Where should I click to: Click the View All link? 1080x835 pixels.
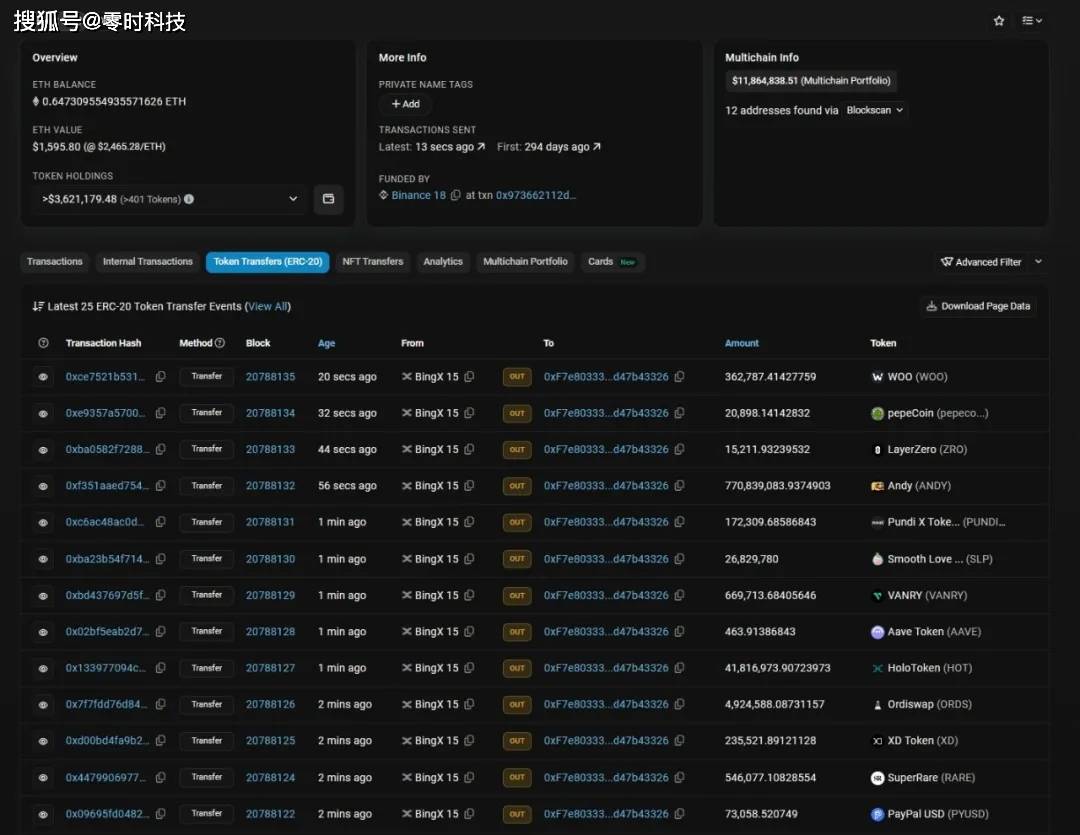pyautogui.click(x=267, y=306)
